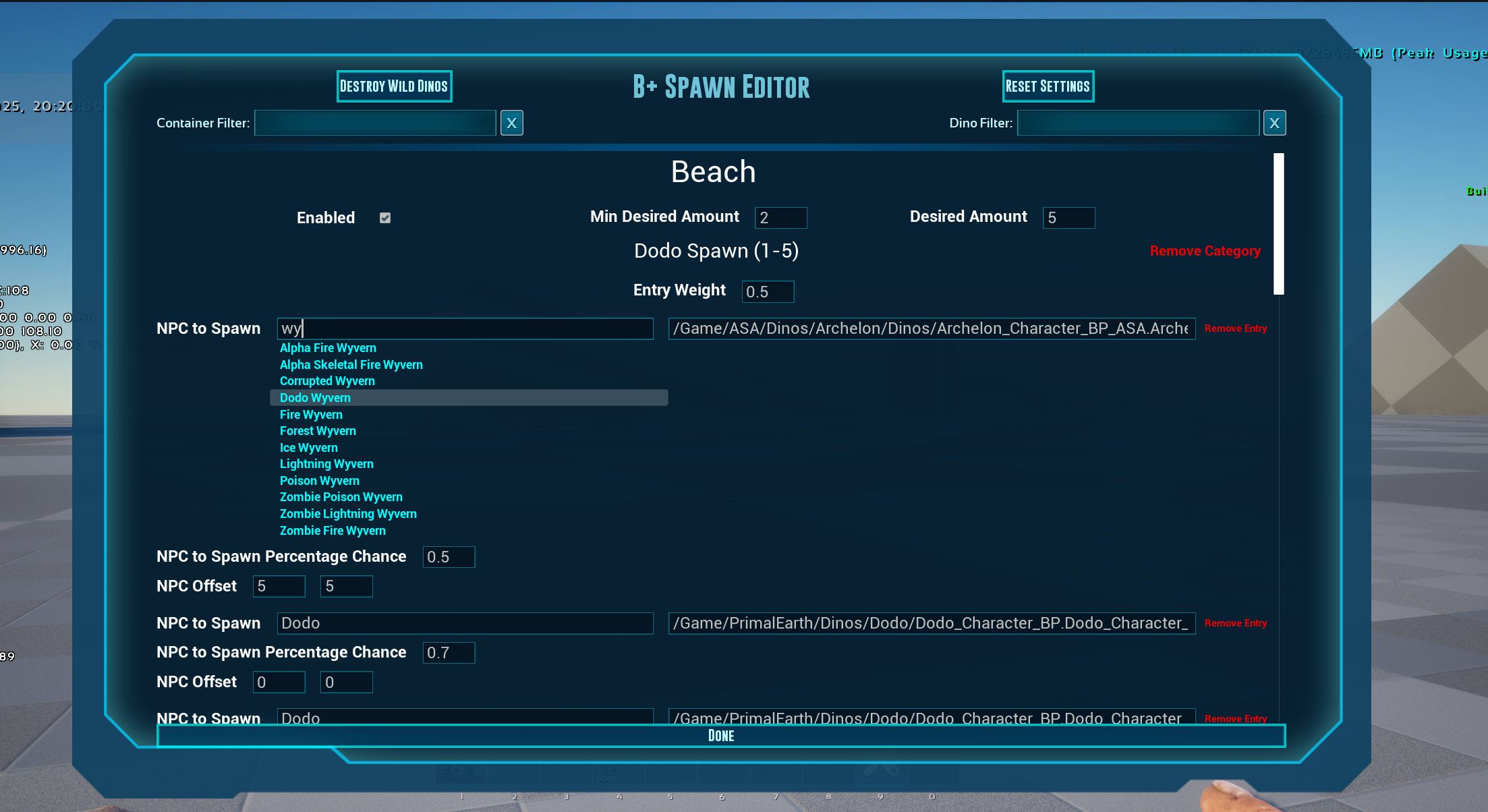
Task: Click the 0.7 Percentage Chance field for Dodo
Action: pos(449,652)
